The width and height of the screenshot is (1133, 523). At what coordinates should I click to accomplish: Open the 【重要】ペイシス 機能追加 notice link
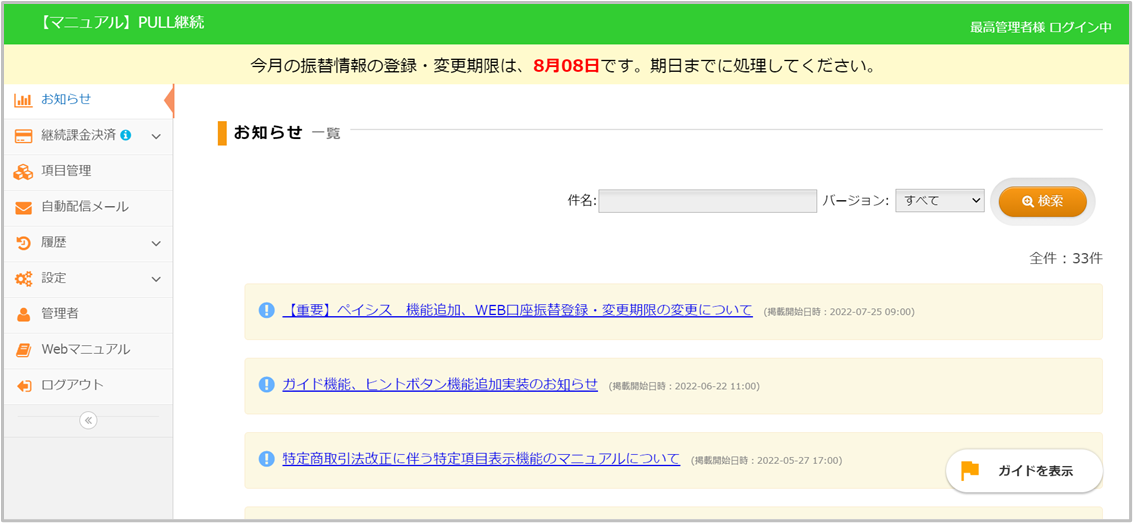click(517, 310)
